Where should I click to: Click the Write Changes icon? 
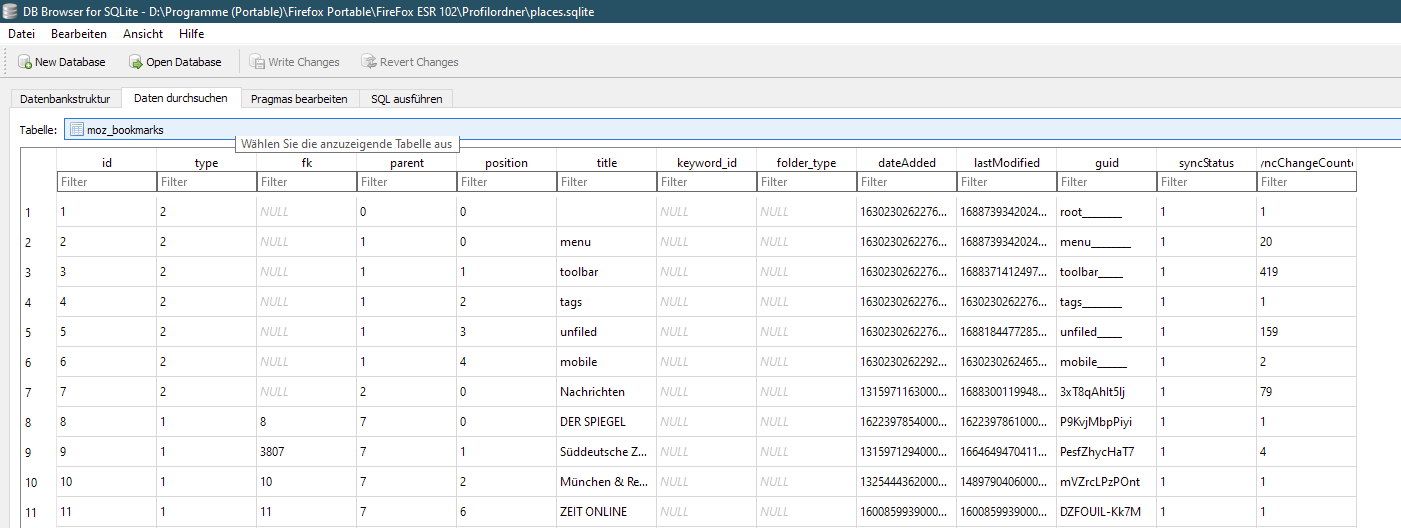point(257,62)
